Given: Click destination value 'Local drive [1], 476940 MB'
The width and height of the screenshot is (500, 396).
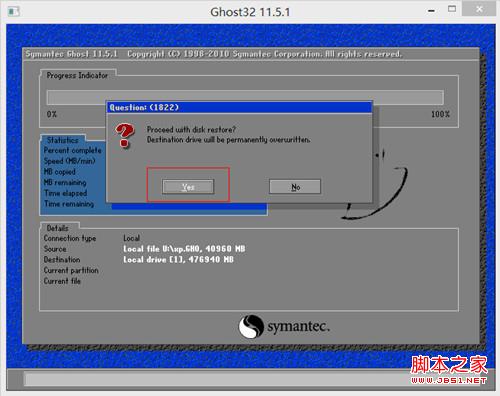Looking at the screenshot, I should 179,260.
